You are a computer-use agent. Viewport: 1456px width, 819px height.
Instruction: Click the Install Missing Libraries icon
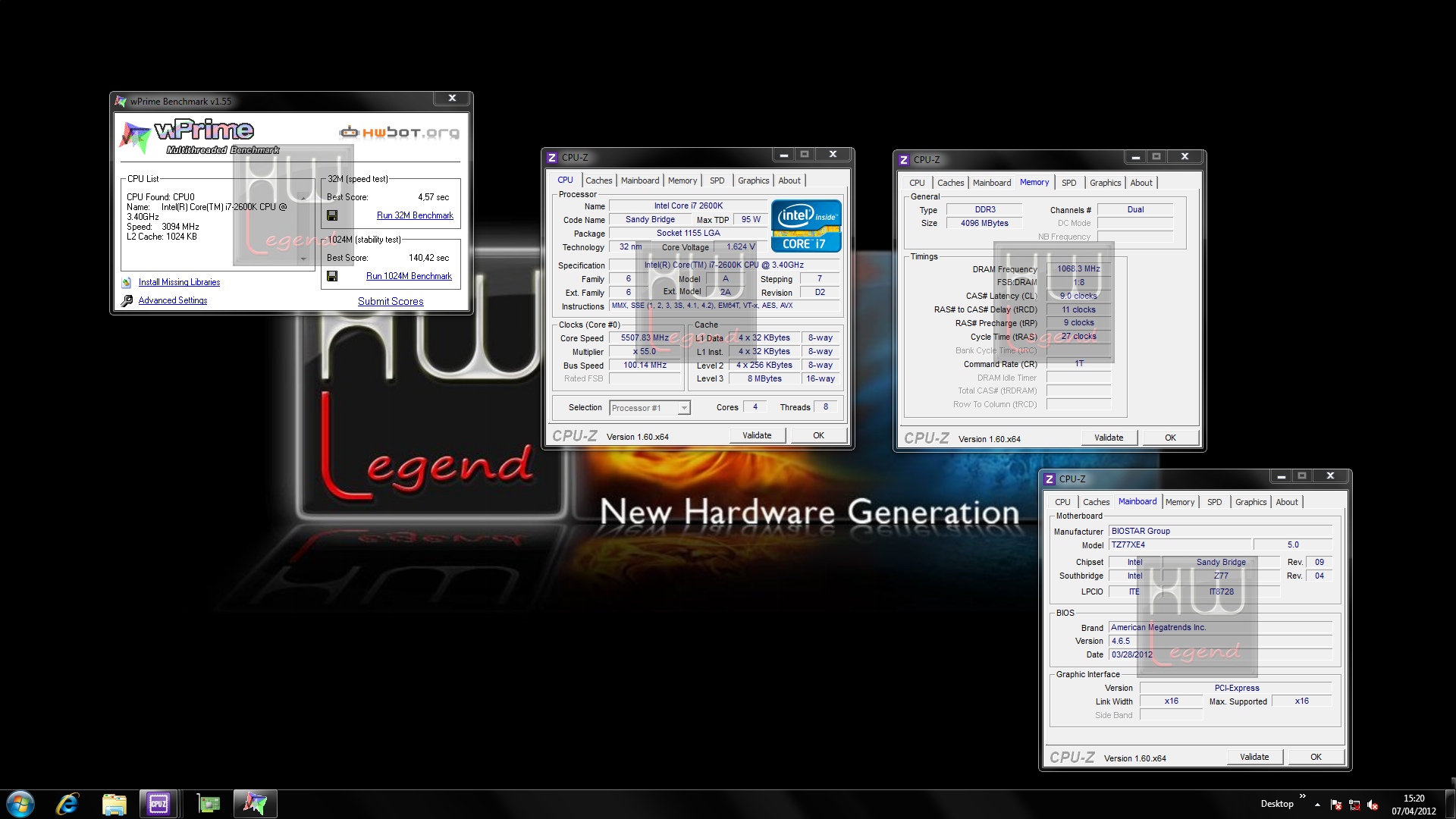[x=127, y=282]
